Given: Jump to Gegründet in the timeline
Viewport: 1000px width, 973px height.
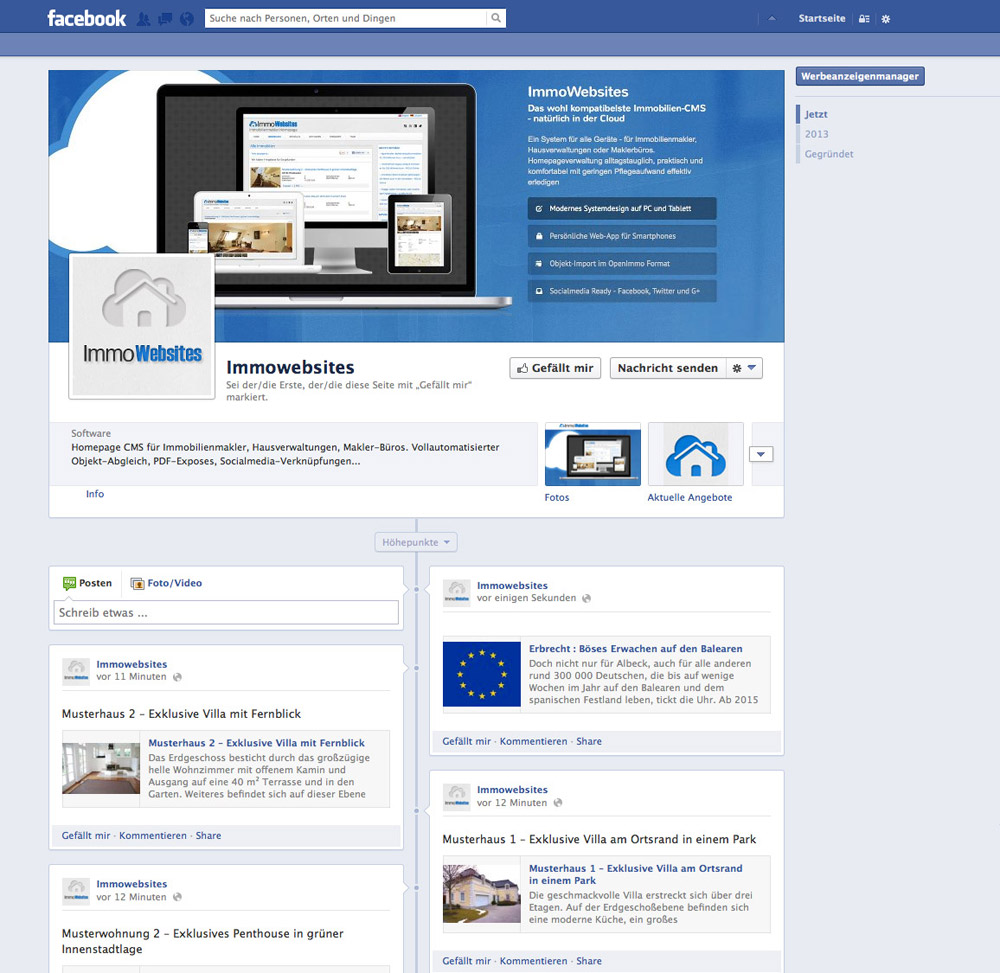Looking at the screenshot, I should [x=828, y=154].
